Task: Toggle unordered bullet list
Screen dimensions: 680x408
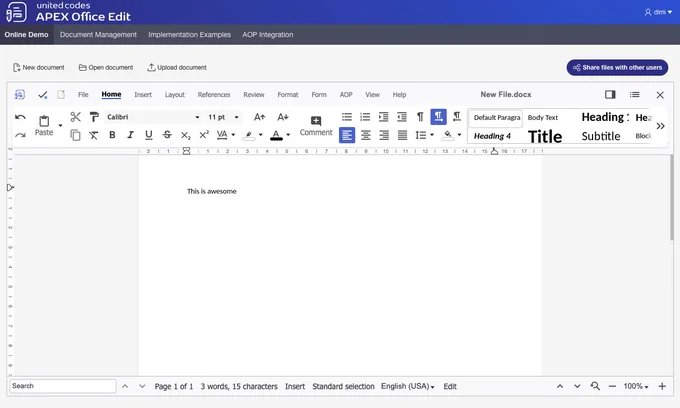Action: pyautogui.click(x=347, y=117)
